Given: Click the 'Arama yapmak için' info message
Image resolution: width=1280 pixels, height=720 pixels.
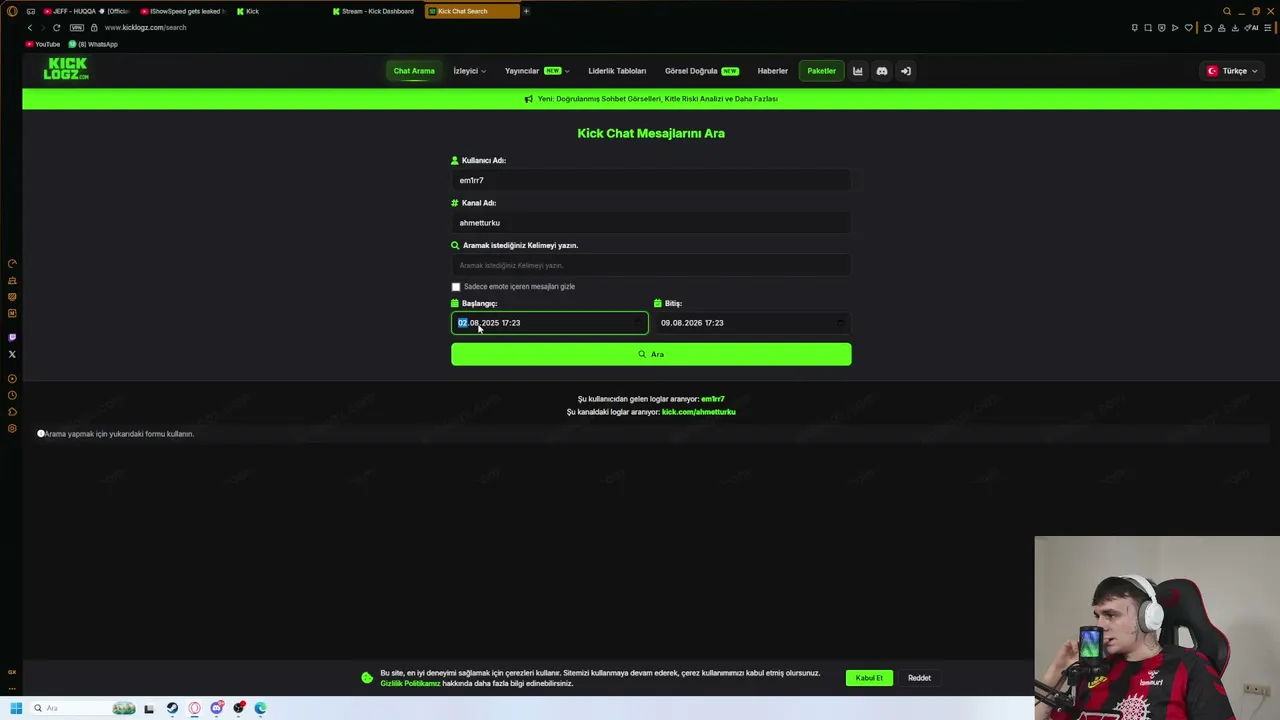Looking at the screenshot, I should coord(119,434).
